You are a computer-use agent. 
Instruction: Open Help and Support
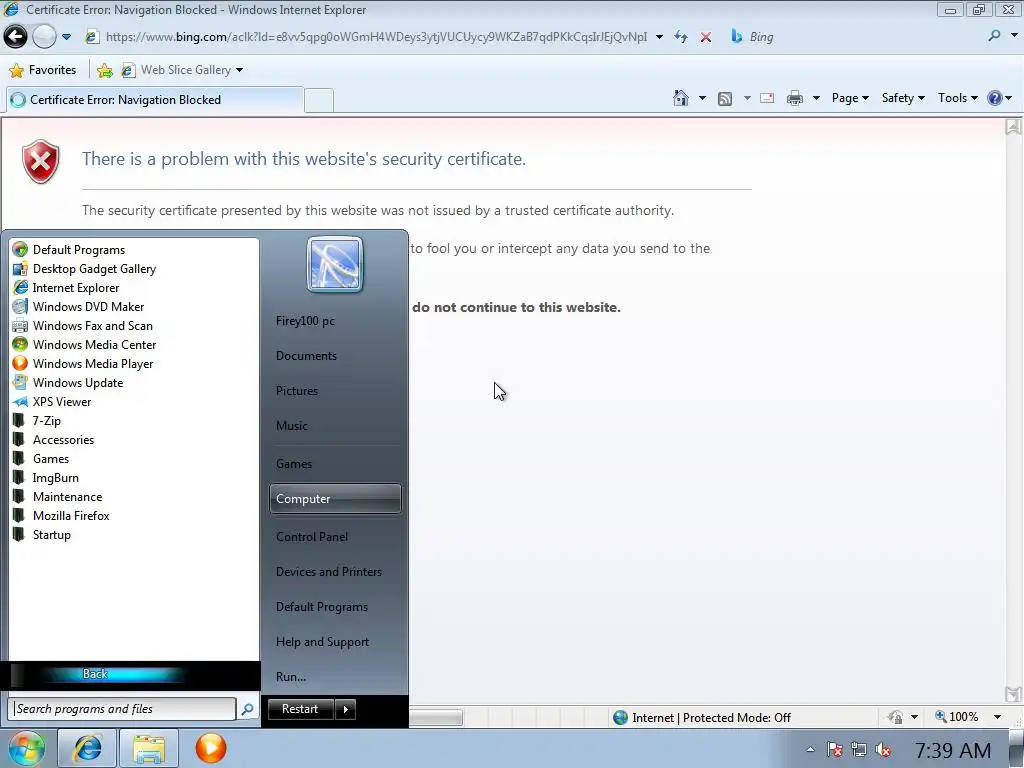[335, 642]
